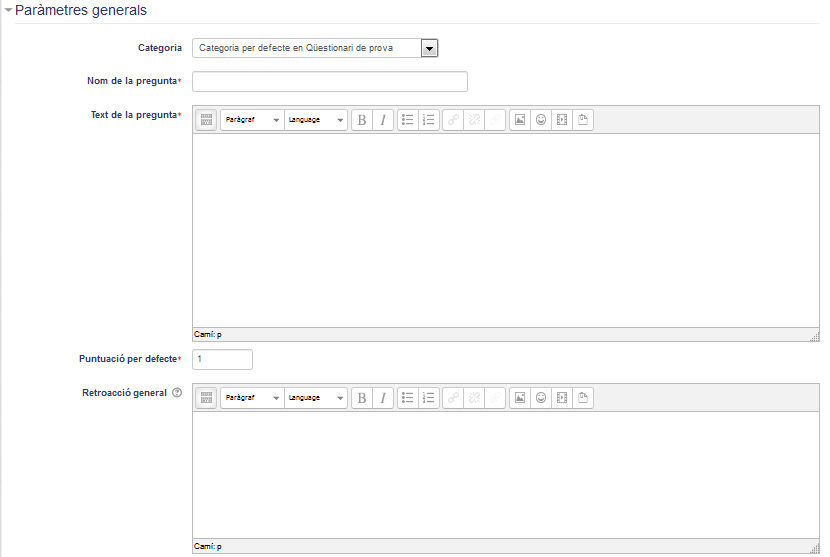Insert image in Text de la pregunta editor
The height and width of the screenshot is (557, 830).
point(520,120)
